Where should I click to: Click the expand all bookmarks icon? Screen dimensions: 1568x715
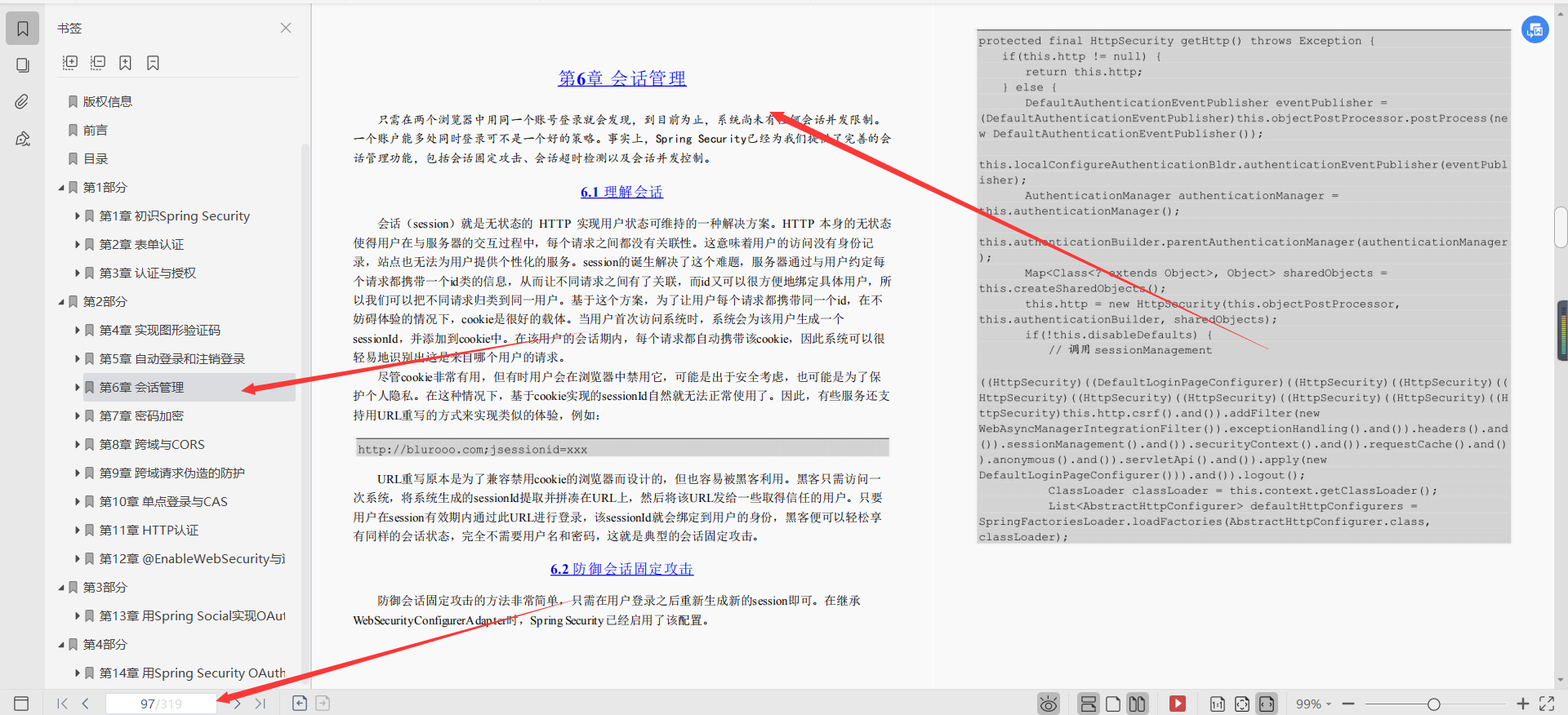click(70, 63)
